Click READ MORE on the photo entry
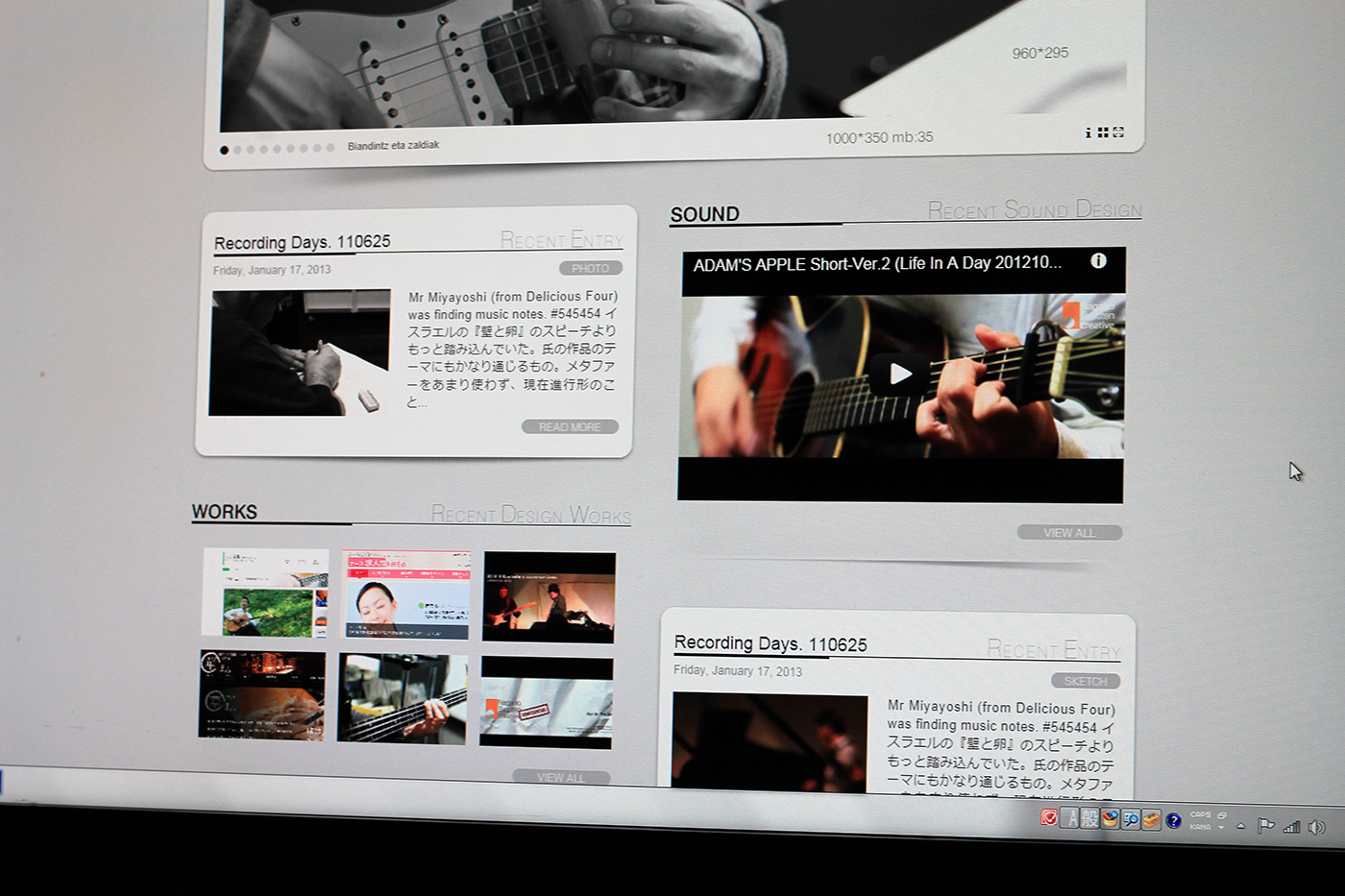The height and width of the screenshot is (896, 1345). point(570,426)
